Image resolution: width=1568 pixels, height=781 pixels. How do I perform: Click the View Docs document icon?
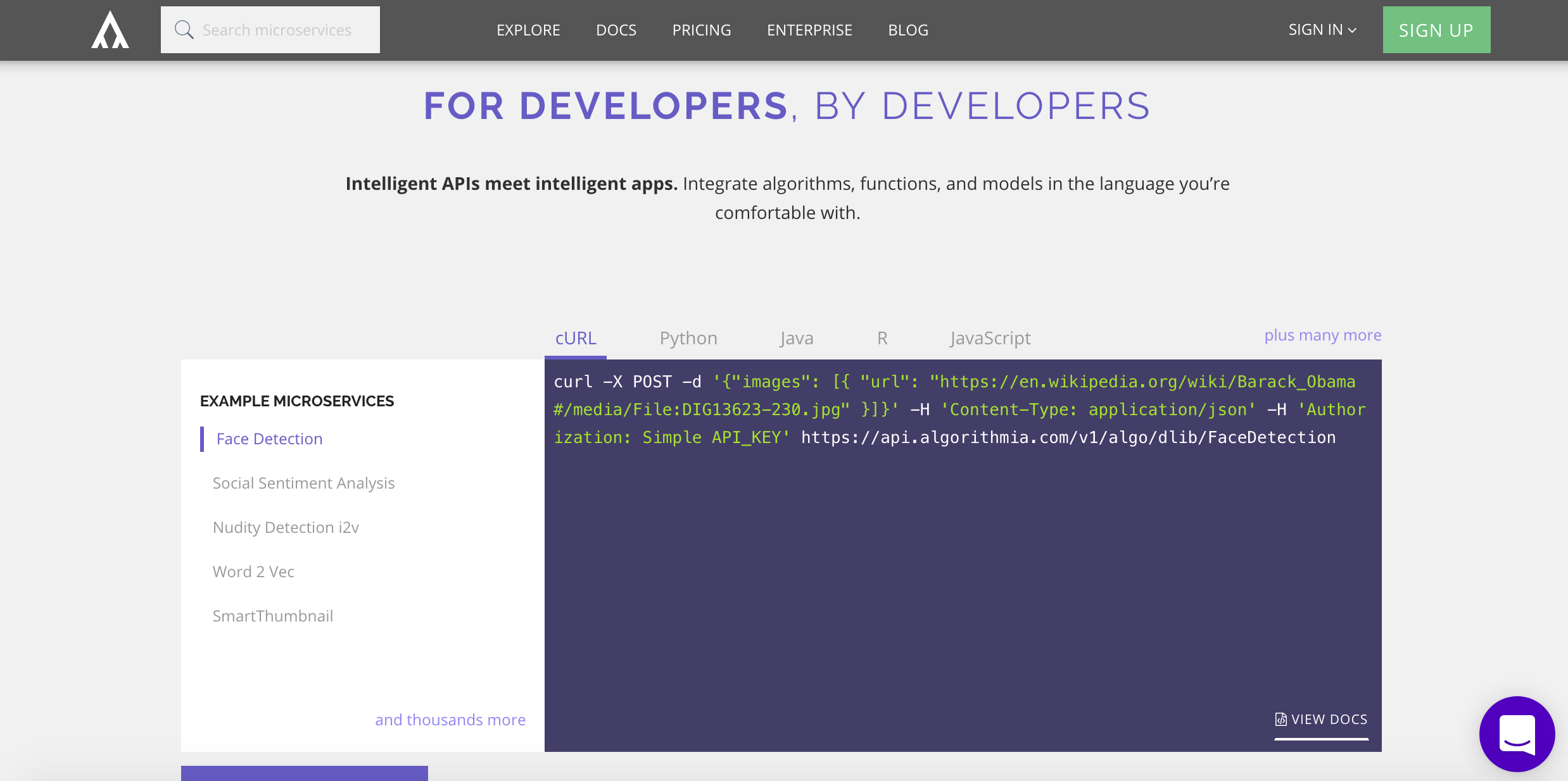pyautogui.click(x=1280, y=720)
